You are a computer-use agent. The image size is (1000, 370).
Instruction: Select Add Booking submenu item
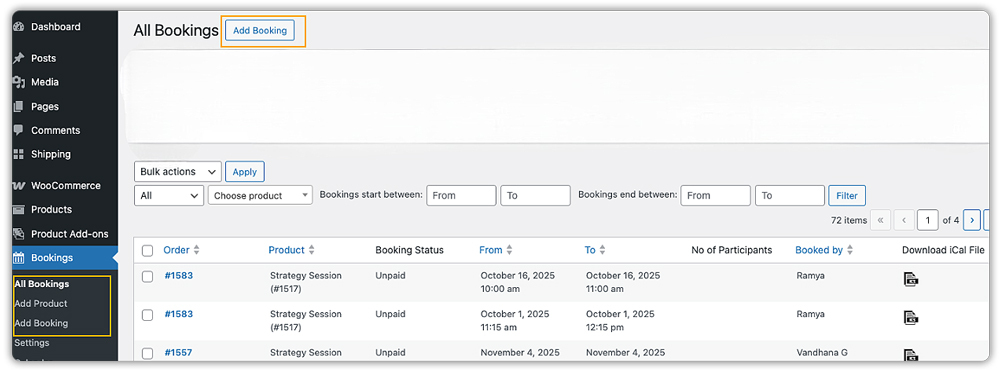click(x=41, y=323)
